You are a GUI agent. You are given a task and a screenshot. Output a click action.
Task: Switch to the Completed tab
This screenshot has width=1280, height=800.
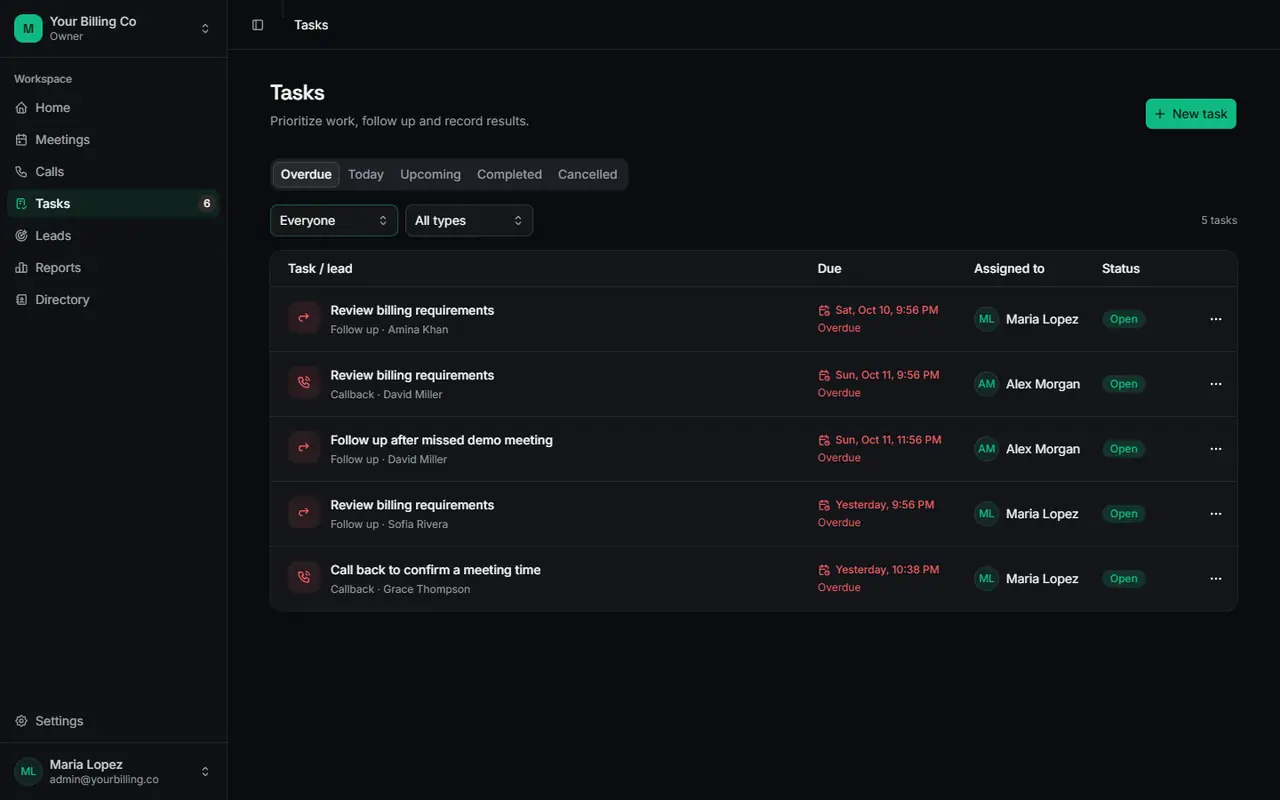tap(509, 174)
